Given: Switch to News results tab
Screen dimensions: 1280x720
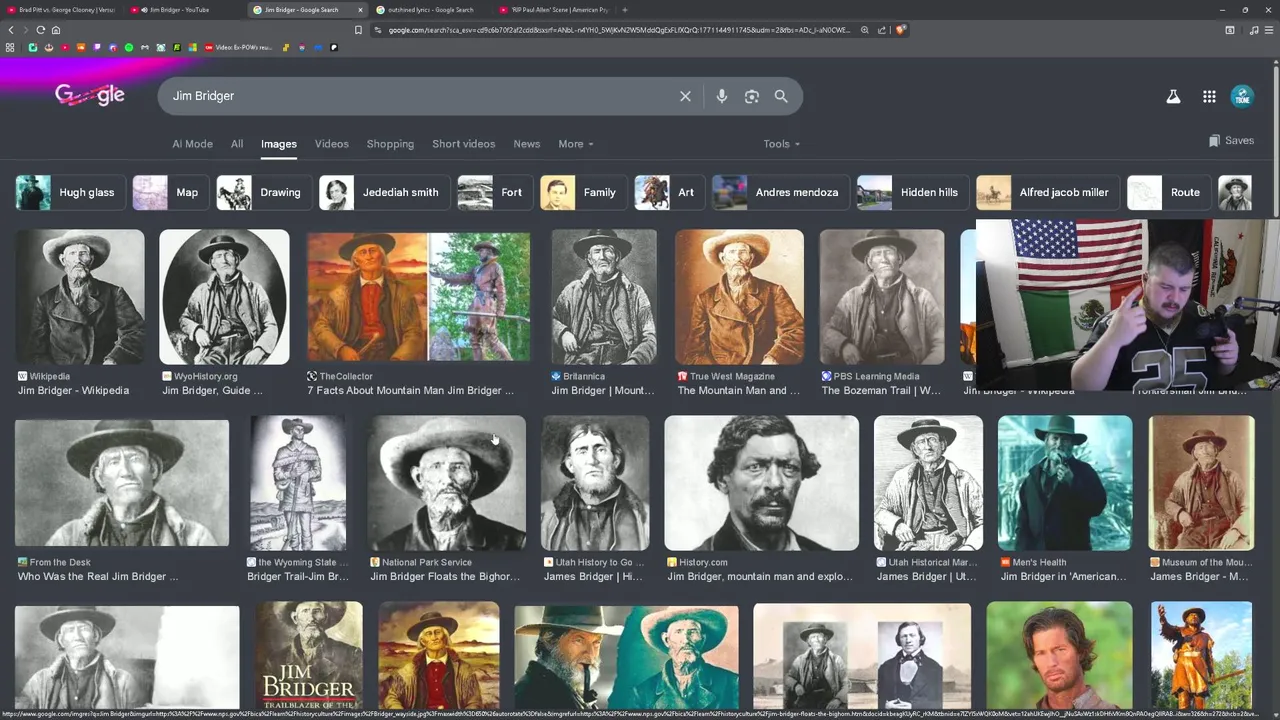Looking at the screenshot, I should [x=527, y=144].
